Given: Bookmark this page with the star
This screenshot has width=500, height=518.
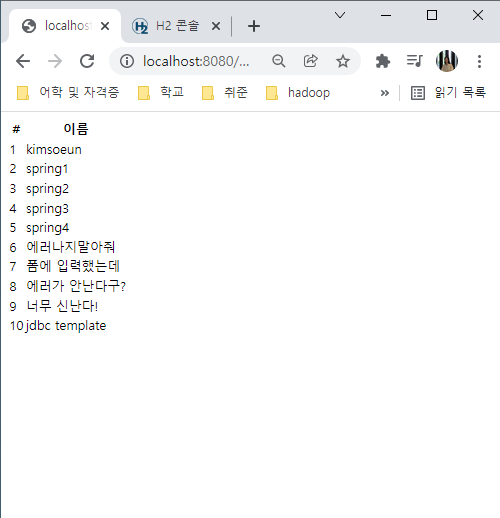Looking at the screenshot, I should 343,61.
